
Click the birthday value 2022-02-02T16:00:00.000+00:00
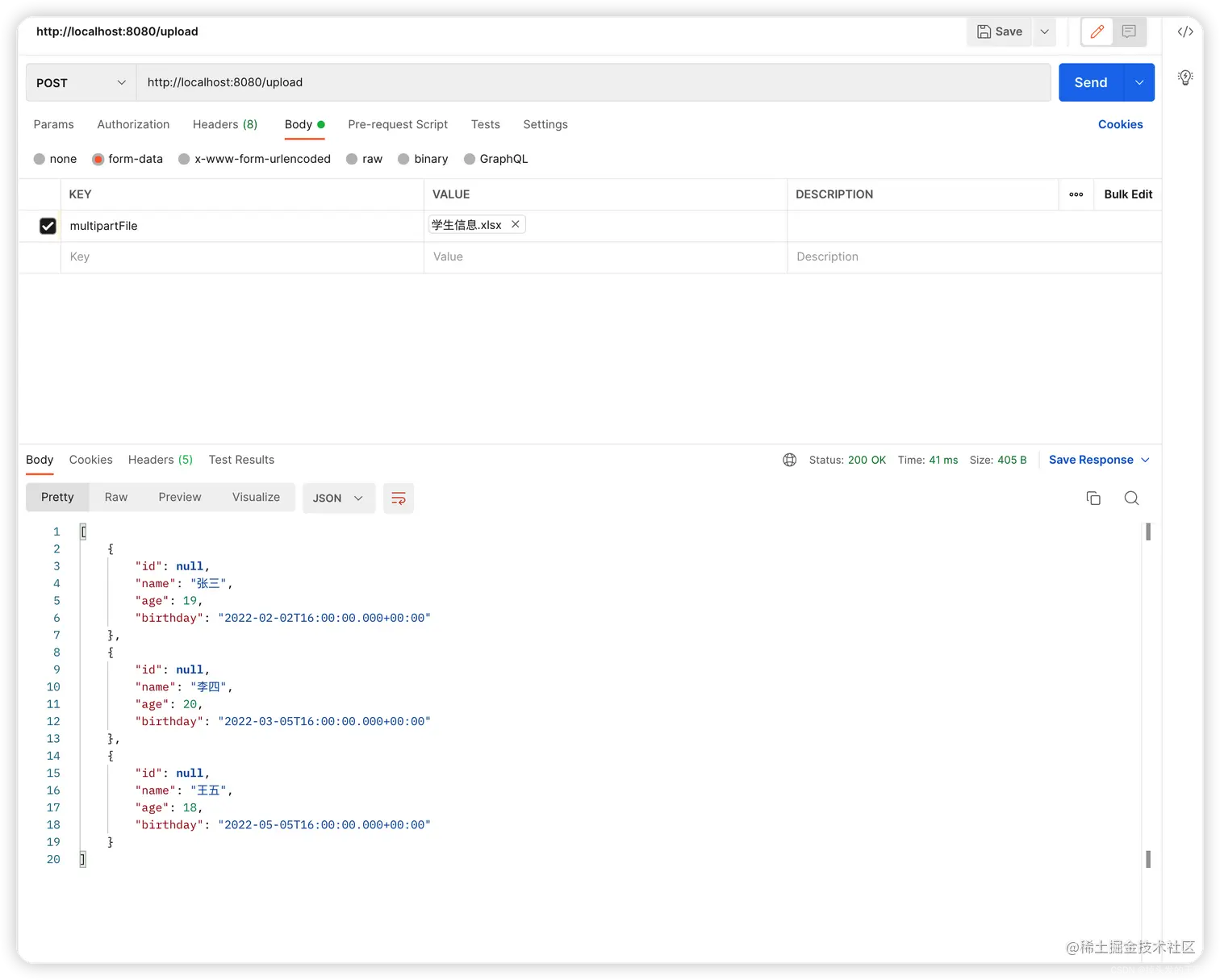(324, 618)
